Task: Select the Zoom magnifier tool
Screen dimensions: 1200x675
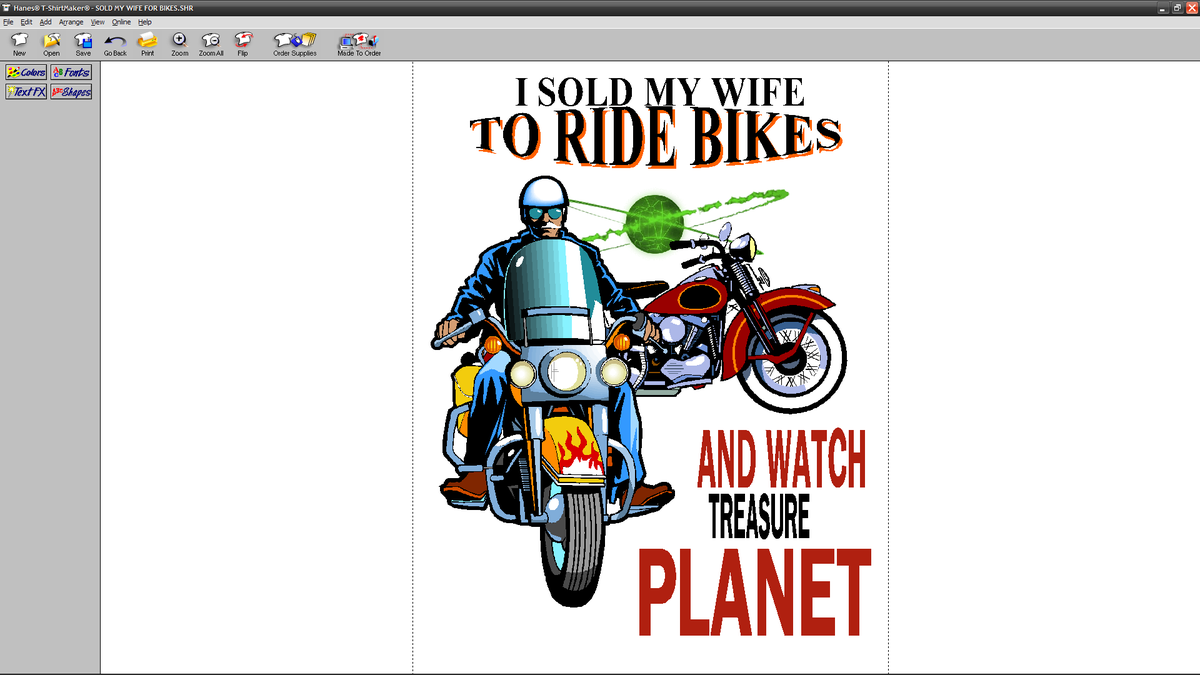Action: click(x=179, y=44)
